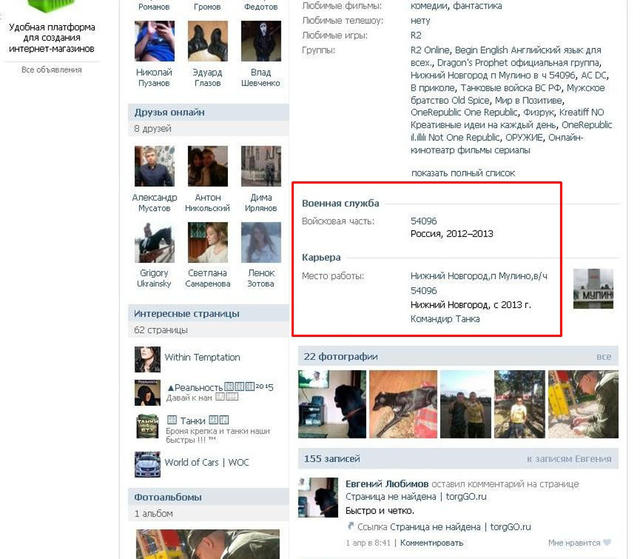
Task: Open Эдуард Глазов's avatar photo
Action: [208, 41]
